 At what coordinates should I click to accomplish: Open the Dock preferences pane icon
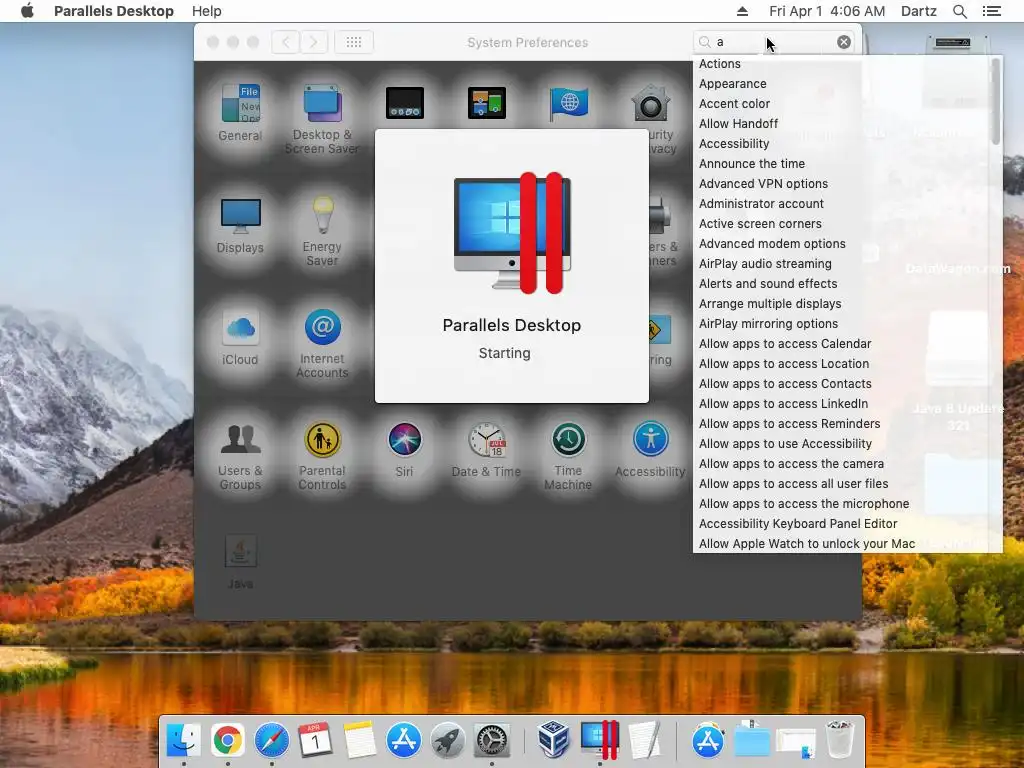pyautogui.click(x=405, y=103)
